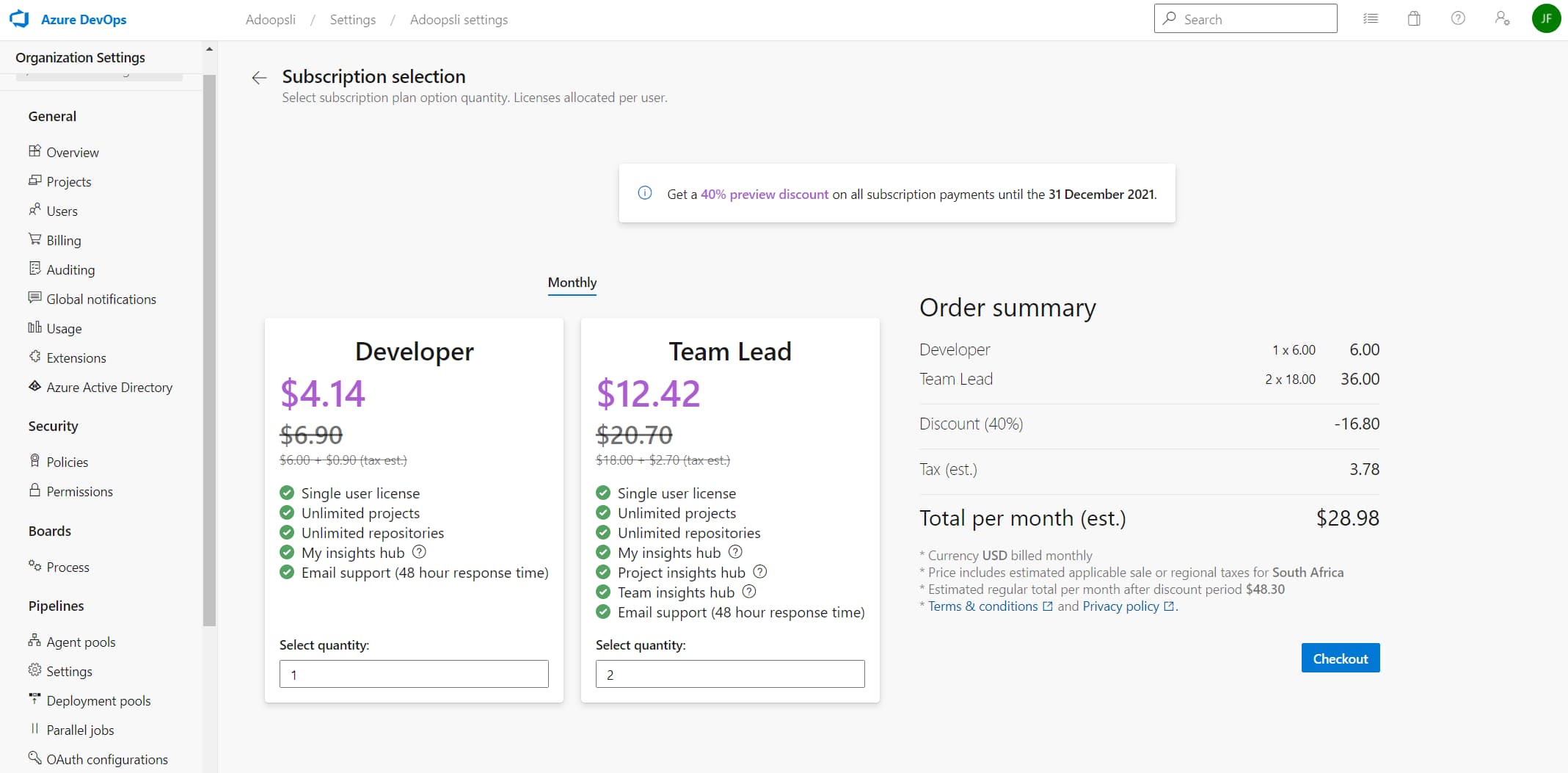Click the Billing cart icon
This screenshot has height=773, width=1568.
click(34, 239)
